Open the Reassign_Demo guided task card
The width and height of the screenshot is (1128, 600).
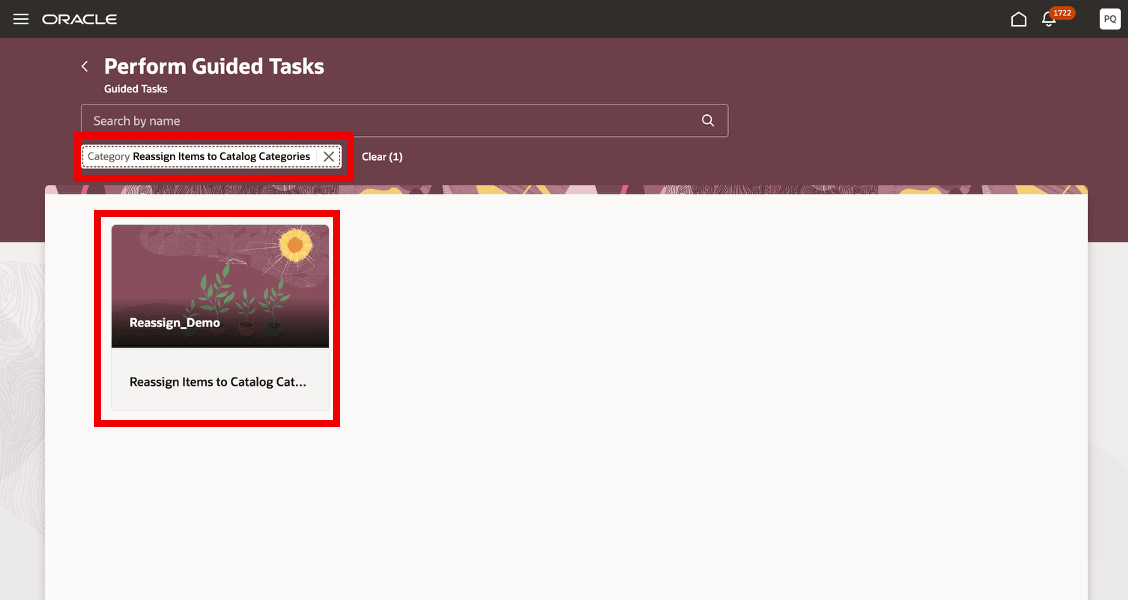219,317
